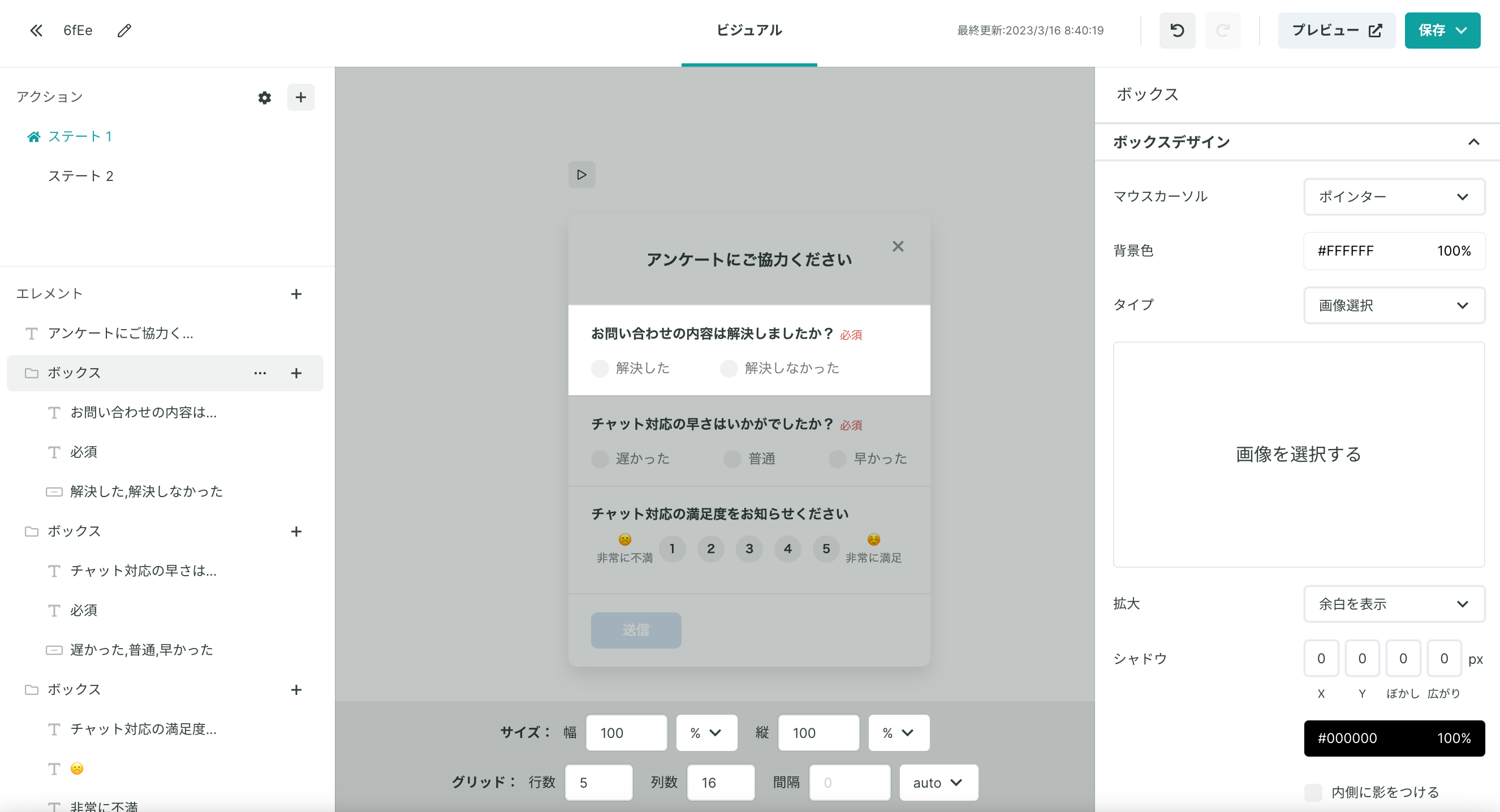Select the first 必須 element in the tree
1500x812 pixels.
point(84,452)
